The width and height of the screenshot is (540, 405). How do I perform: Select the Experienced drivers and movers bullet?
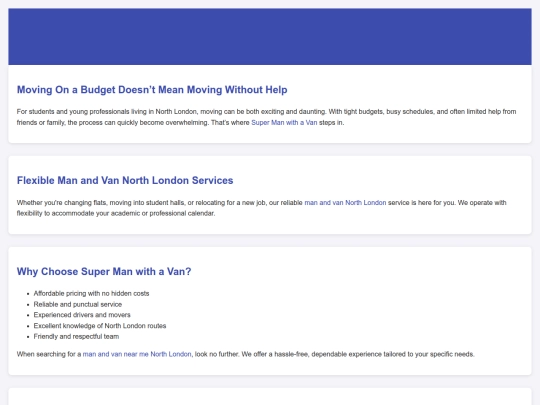(x=82, y=315)
